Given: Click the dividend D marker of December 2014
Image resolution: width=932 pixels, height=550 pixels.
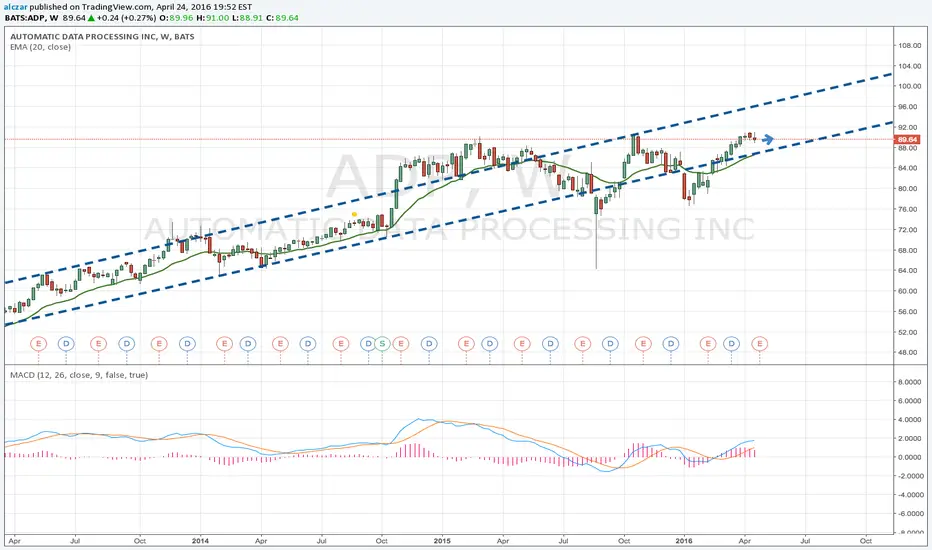Looking at the screenshot, I should tap(429, 344).
